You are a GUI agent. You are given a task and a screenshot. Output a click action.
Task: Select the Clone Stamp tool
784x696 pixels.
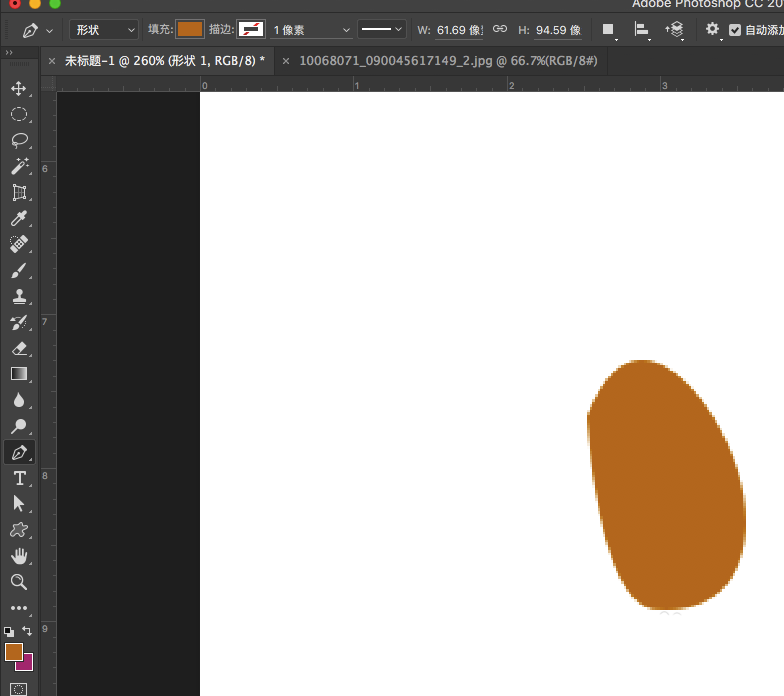click(x=19, y=296)
